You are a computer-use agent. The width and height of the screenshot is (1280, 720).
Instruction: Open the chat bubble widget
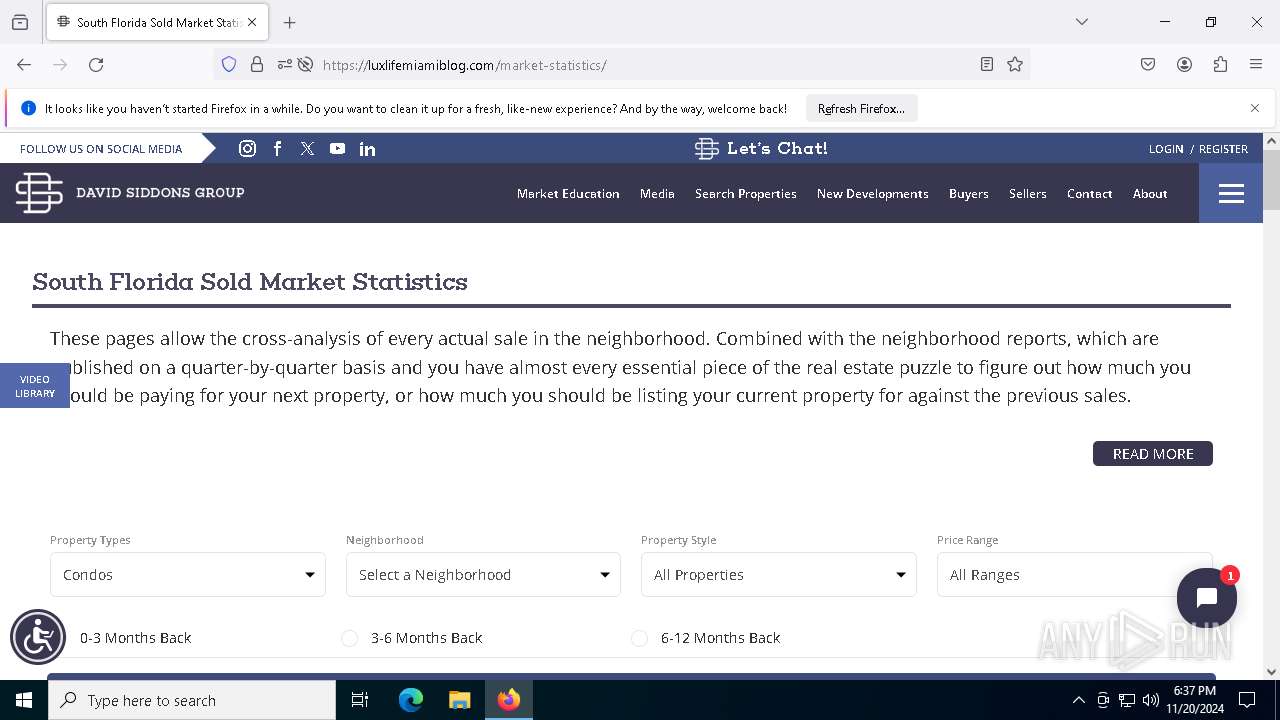[x=1206, y=598]
